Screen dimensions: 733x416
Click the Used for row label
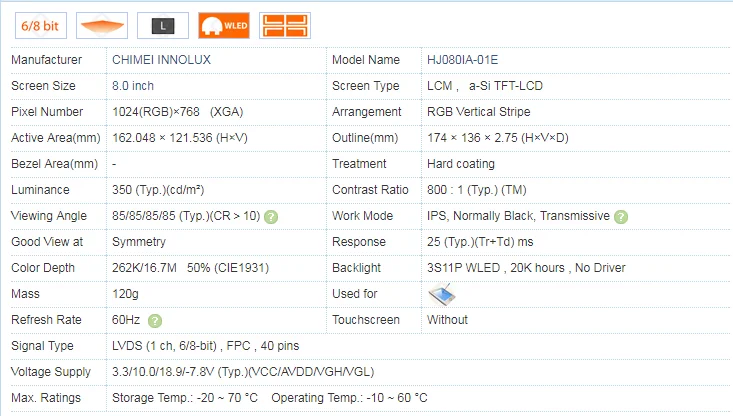point(354,294)
